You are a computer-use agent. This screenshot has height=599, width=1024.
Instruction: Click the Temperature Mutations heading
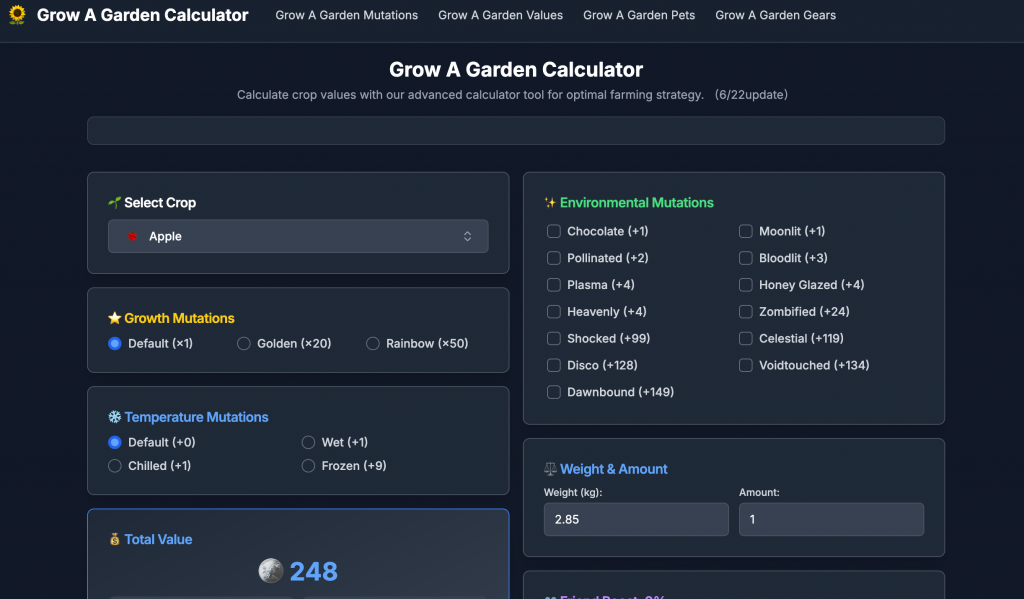tap(196, 417)
